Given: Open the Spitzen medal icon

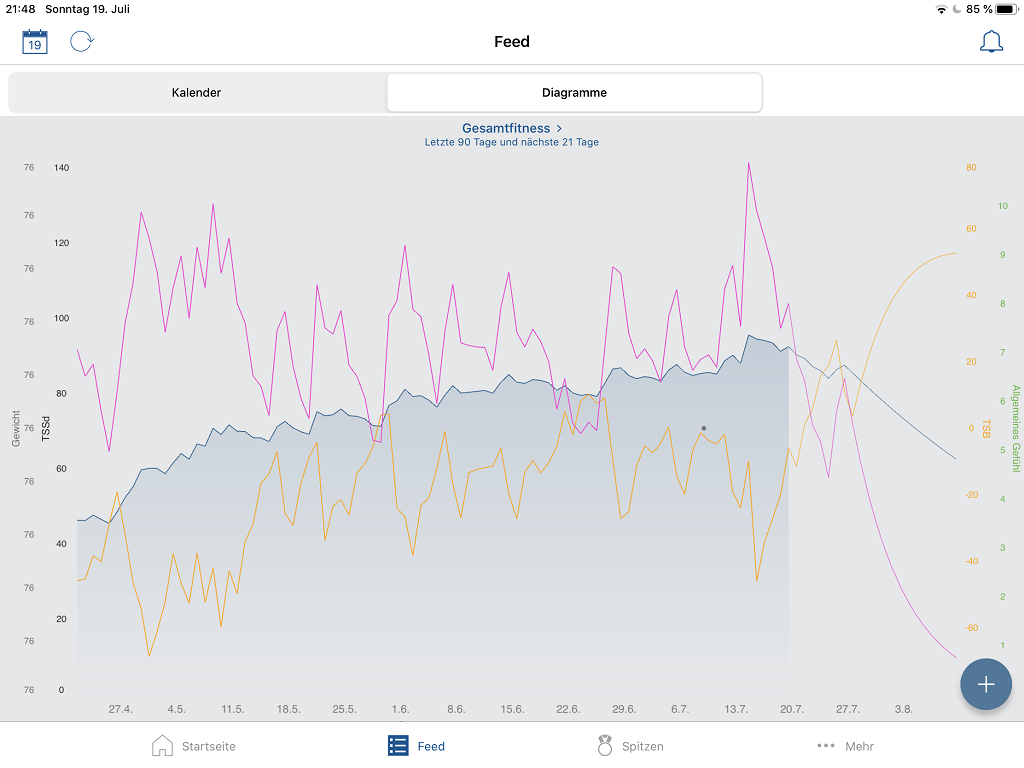Looking at the screenshot, I should tap(605, 746).
